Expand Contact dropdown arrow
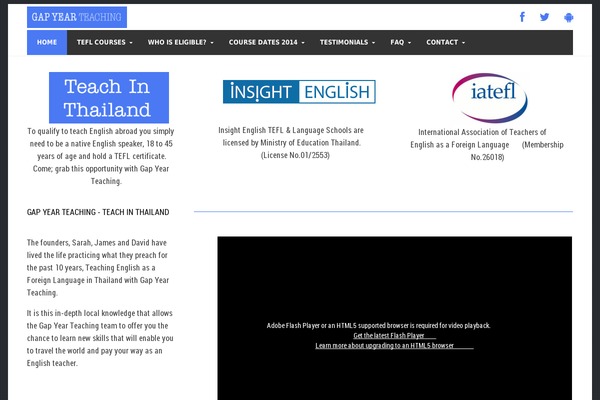Image resolution: width=600 pixels, height=400 pixels. tap(463, 42)
